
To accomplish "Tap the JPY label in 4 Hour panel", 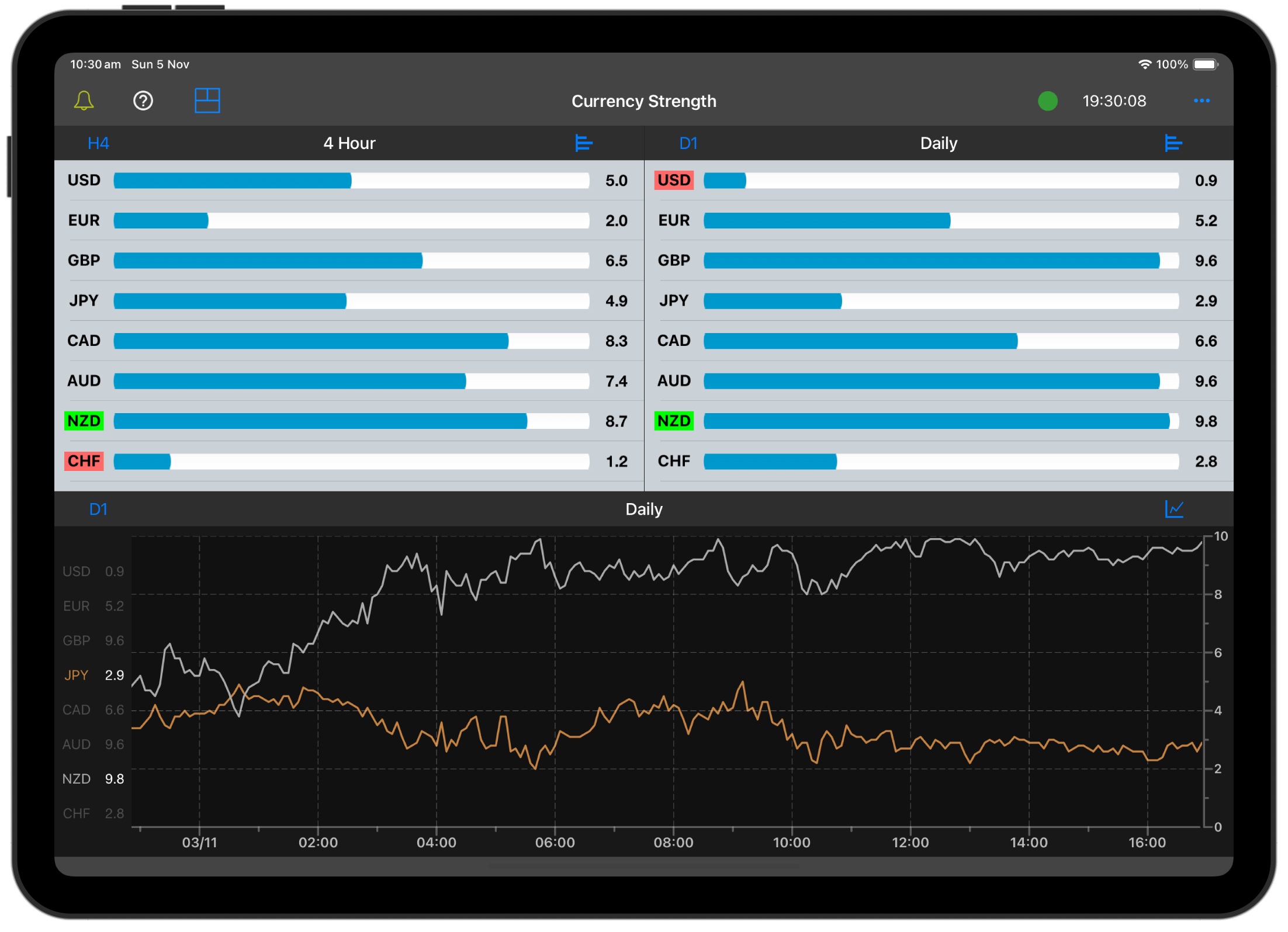I will point(84,300).
